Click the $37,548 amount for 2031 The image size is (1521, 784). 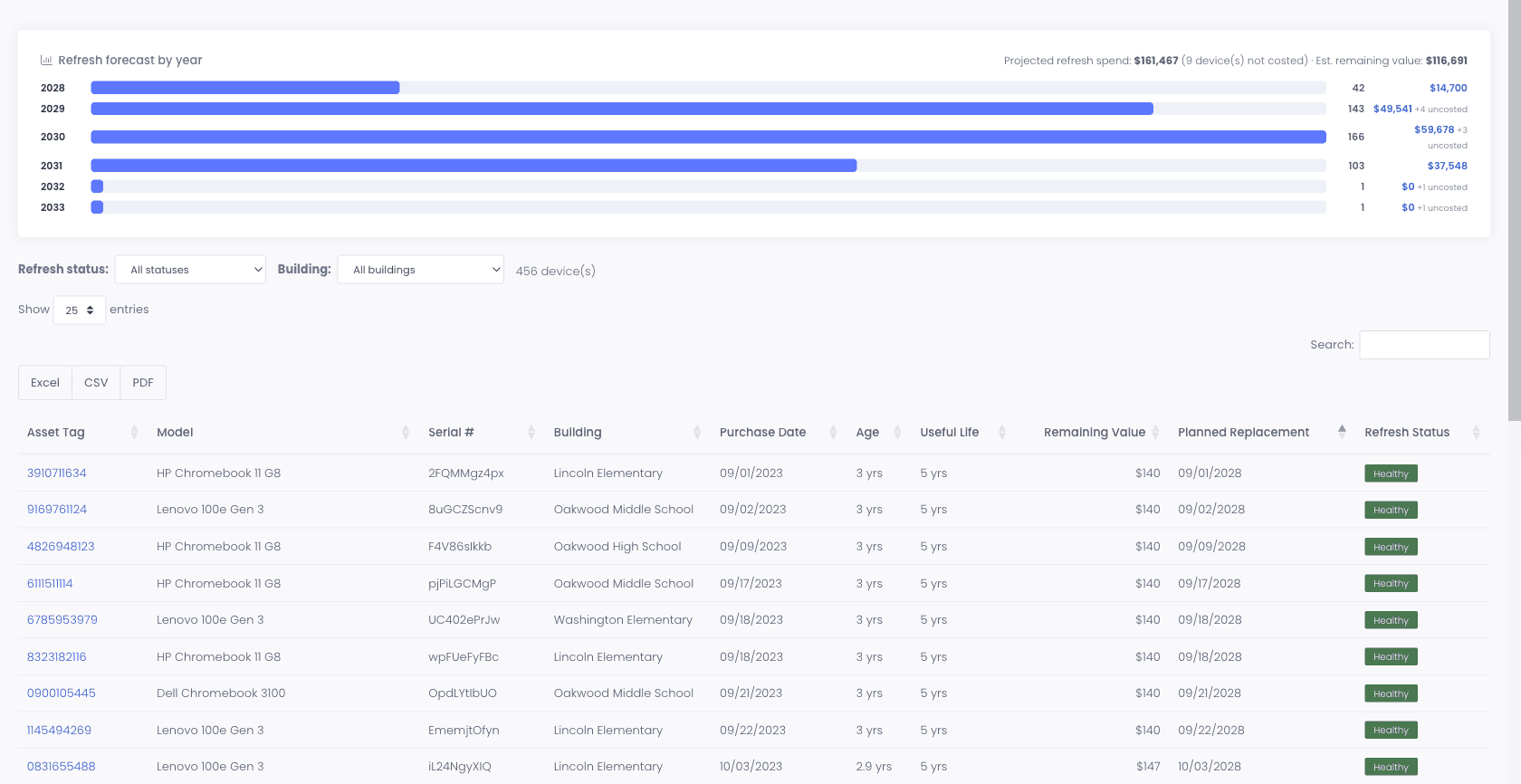click(x=1448, y=166)
